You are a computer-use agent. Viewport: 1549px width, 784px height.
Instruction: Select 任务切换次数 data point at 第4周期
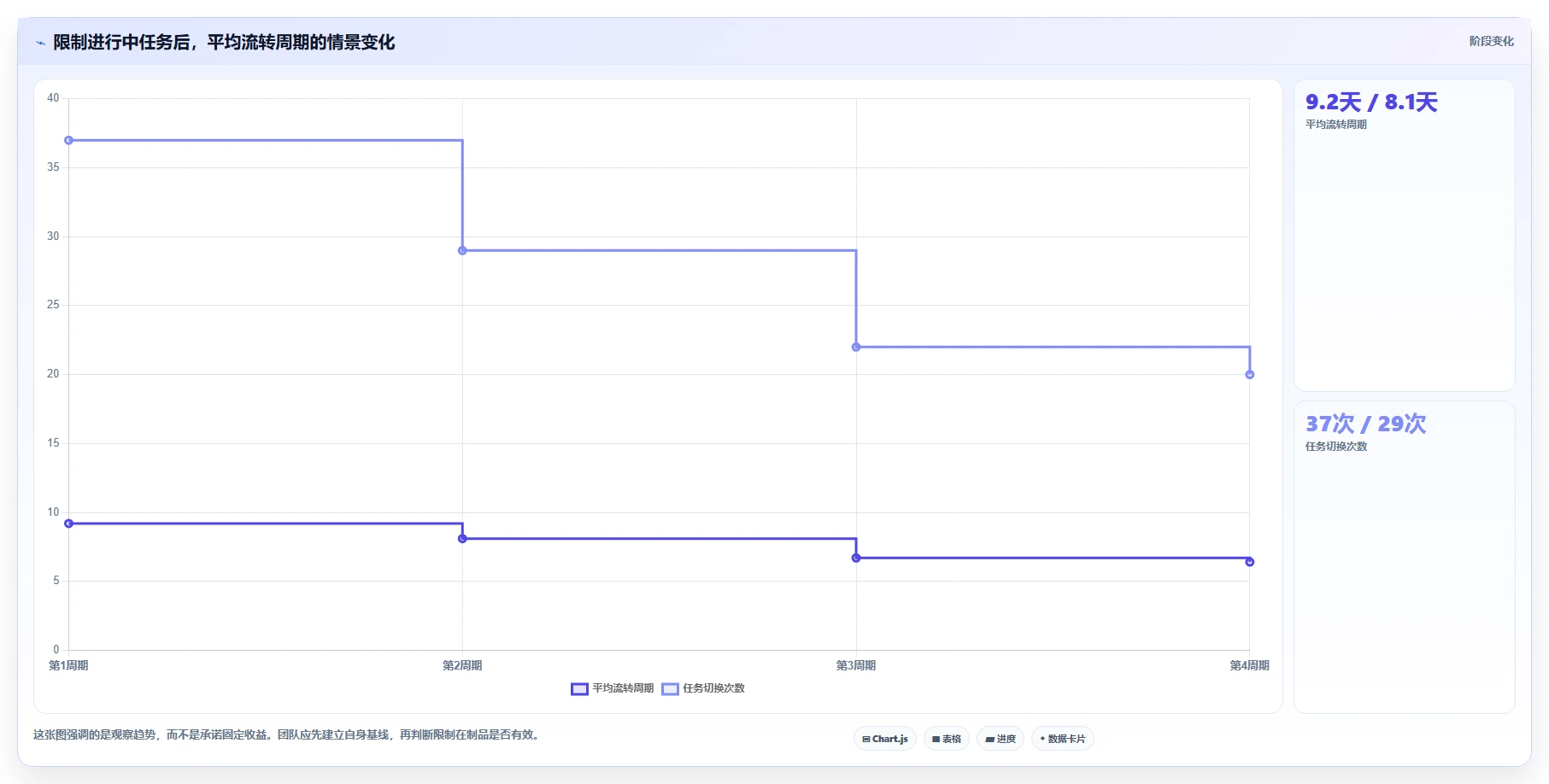(x=1249, y=374)
